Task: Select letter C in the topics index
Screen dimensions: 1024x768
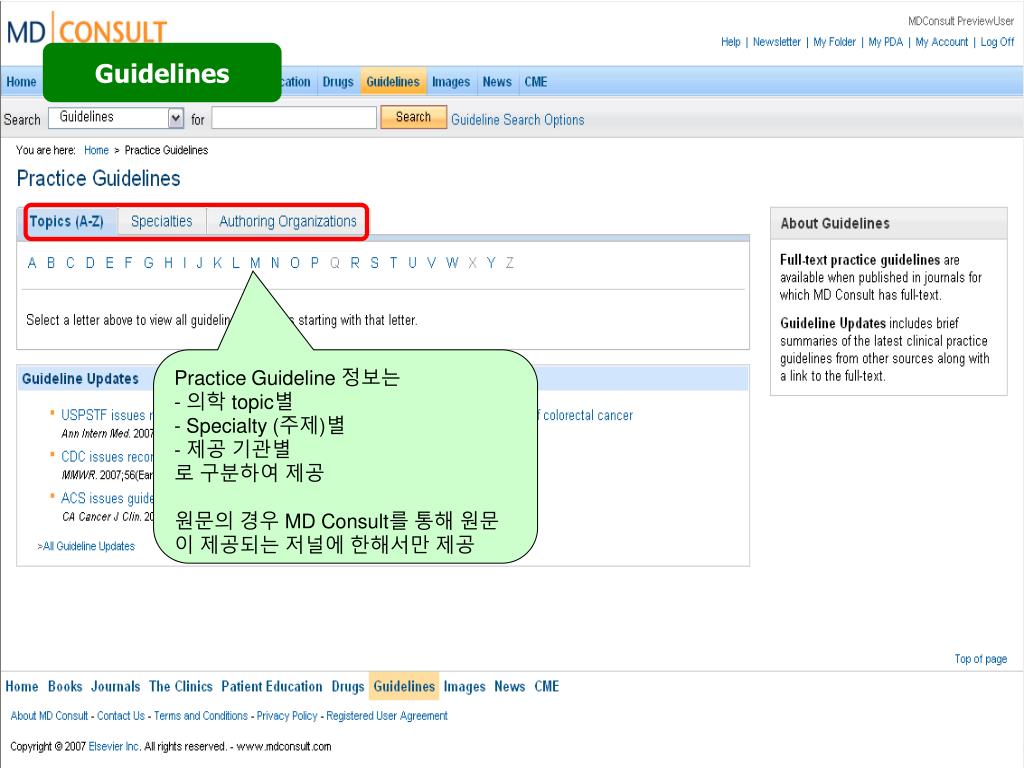Action: pos(70,263)
